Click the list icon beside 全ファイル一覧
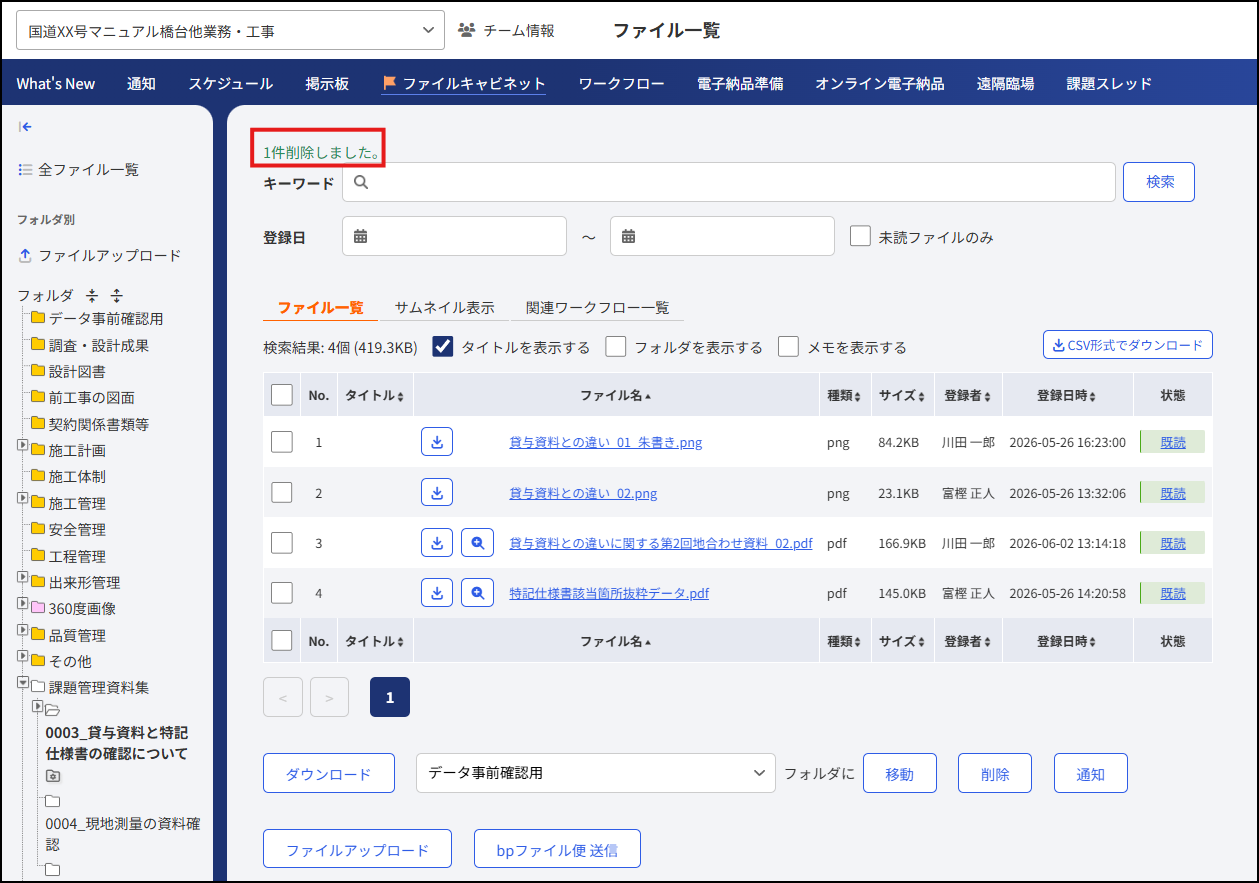The image size is (1259, 883). tap(25, 170)
